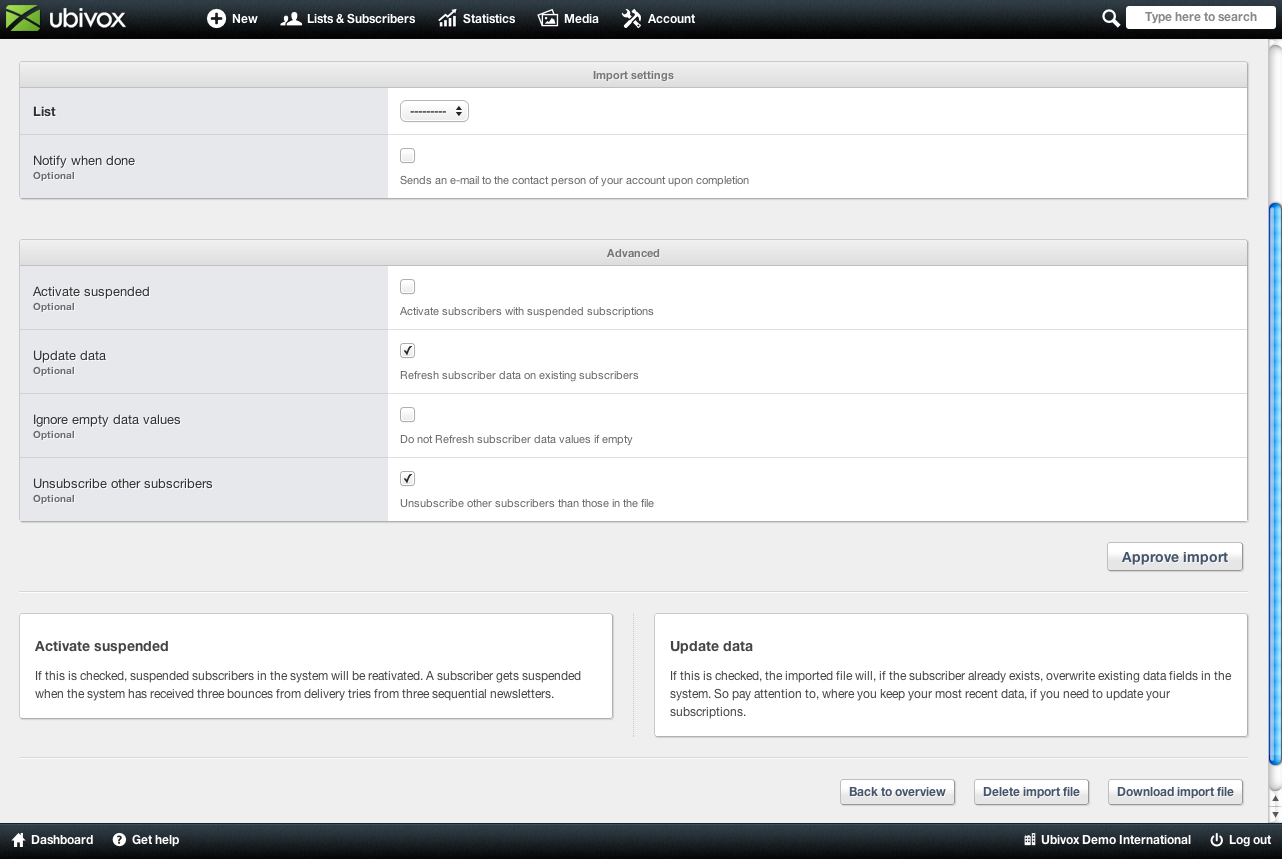Image resolution: width=1282 pixels, height=859 pixels.
Task: Click the Notify when done row label
Action: tap(84, 160)
